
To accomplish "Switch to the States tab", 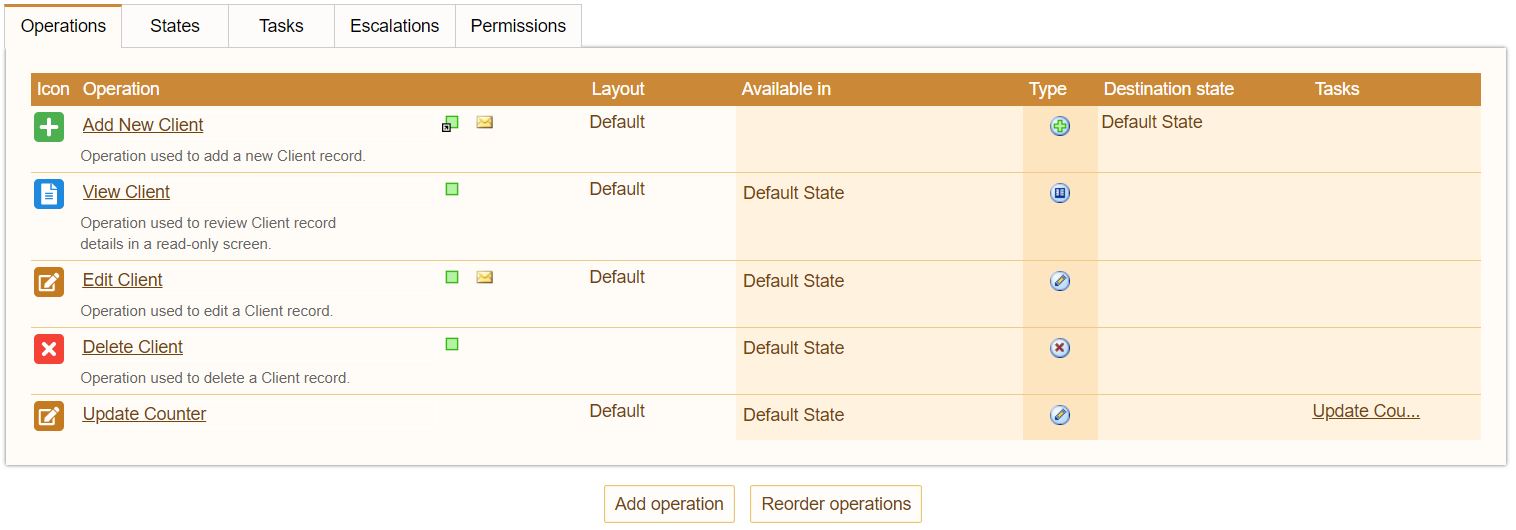I will pyautogui.click(x=175, y=26).
